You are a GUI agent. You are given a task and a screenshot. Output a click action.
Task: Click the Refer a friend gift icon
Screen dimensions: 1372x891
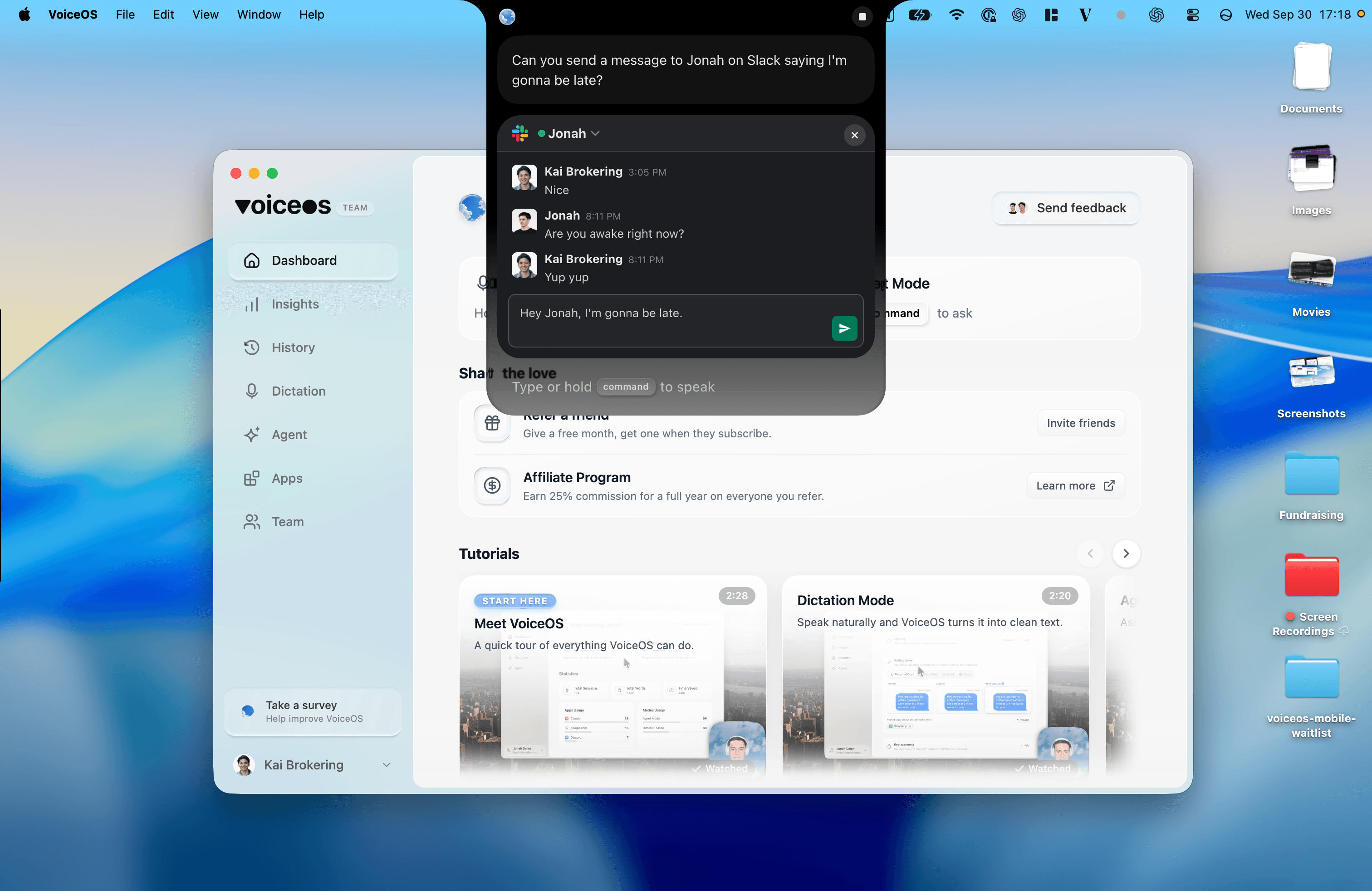[492, 422]
